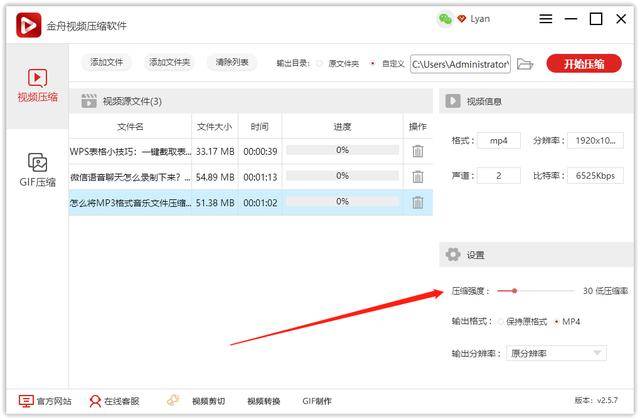Click the 00:01:13 duration cell

tap(260, 177)
